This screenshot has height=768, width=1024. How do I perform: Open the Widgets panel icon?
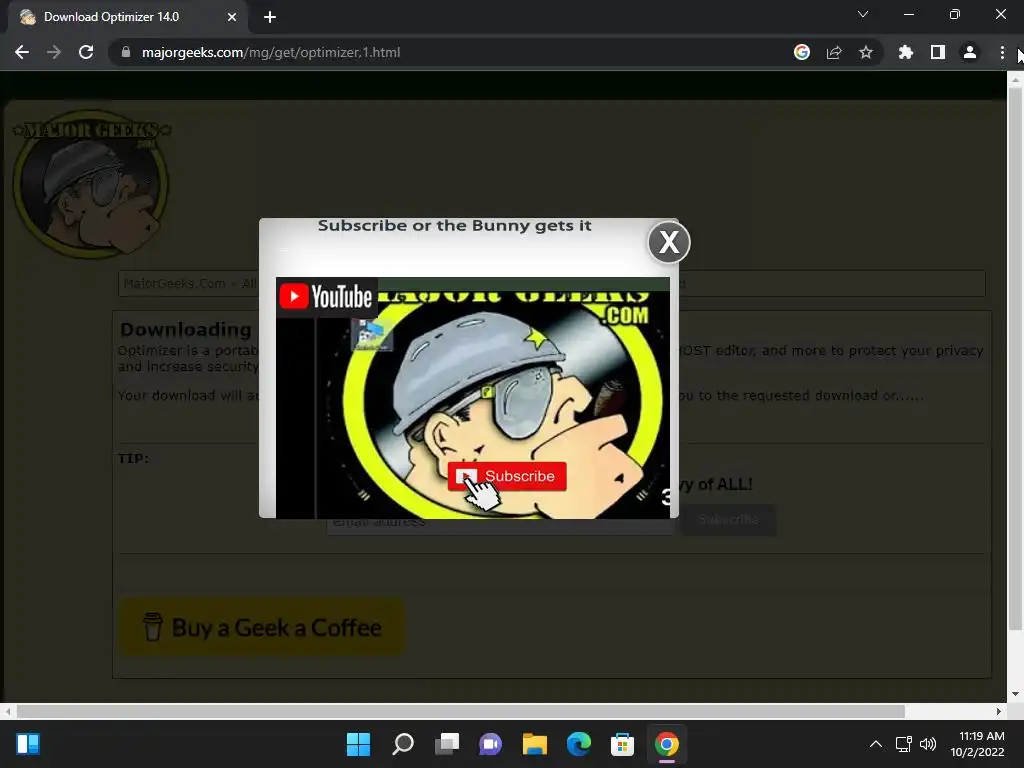pyautogui.click(x=28, y=744)
